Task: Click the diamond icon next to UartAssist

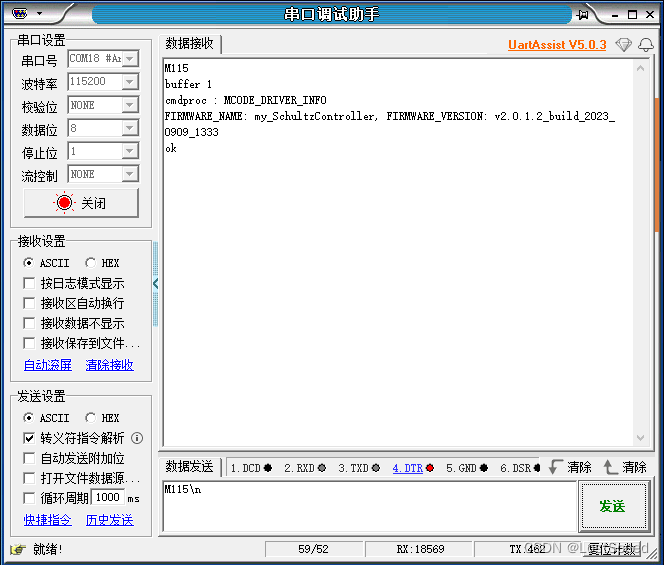Action: pos(623,44)
